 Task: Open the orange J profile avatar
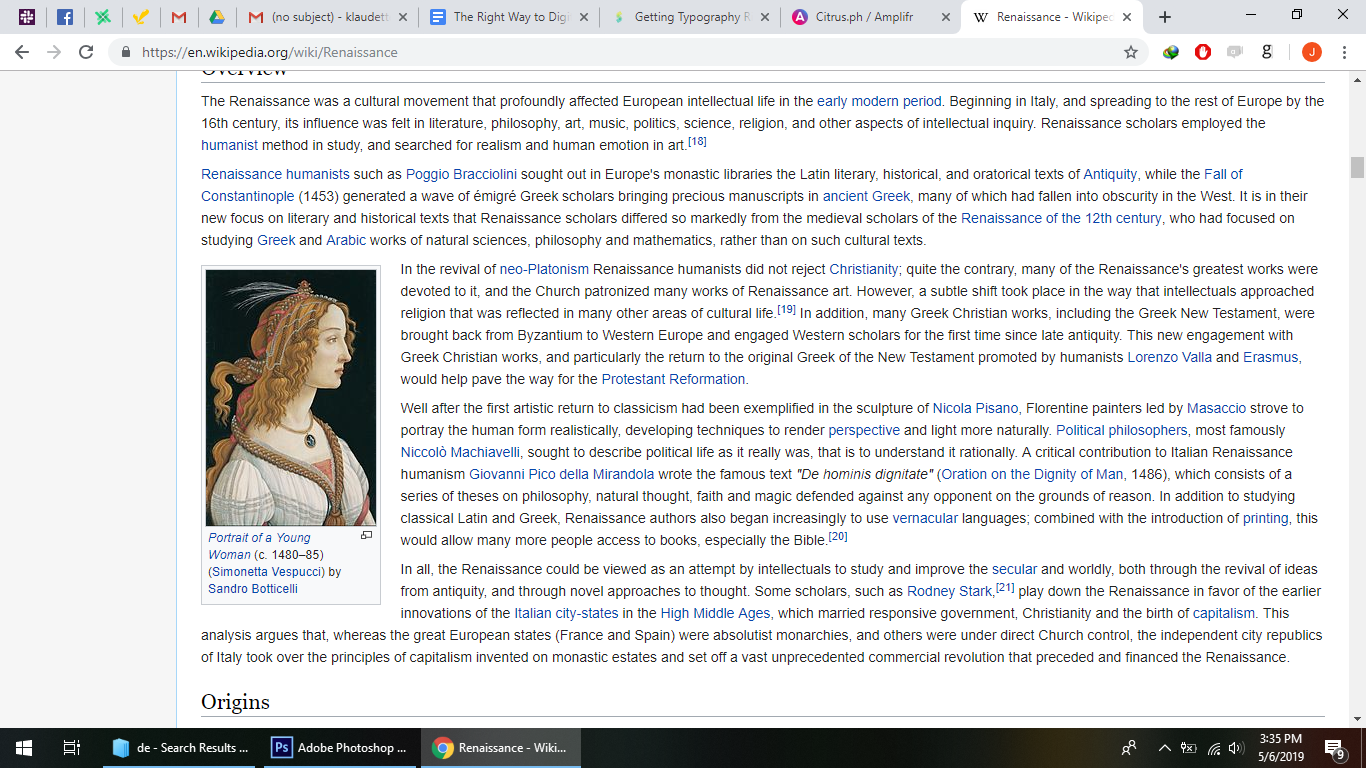tap(1311, 52)
